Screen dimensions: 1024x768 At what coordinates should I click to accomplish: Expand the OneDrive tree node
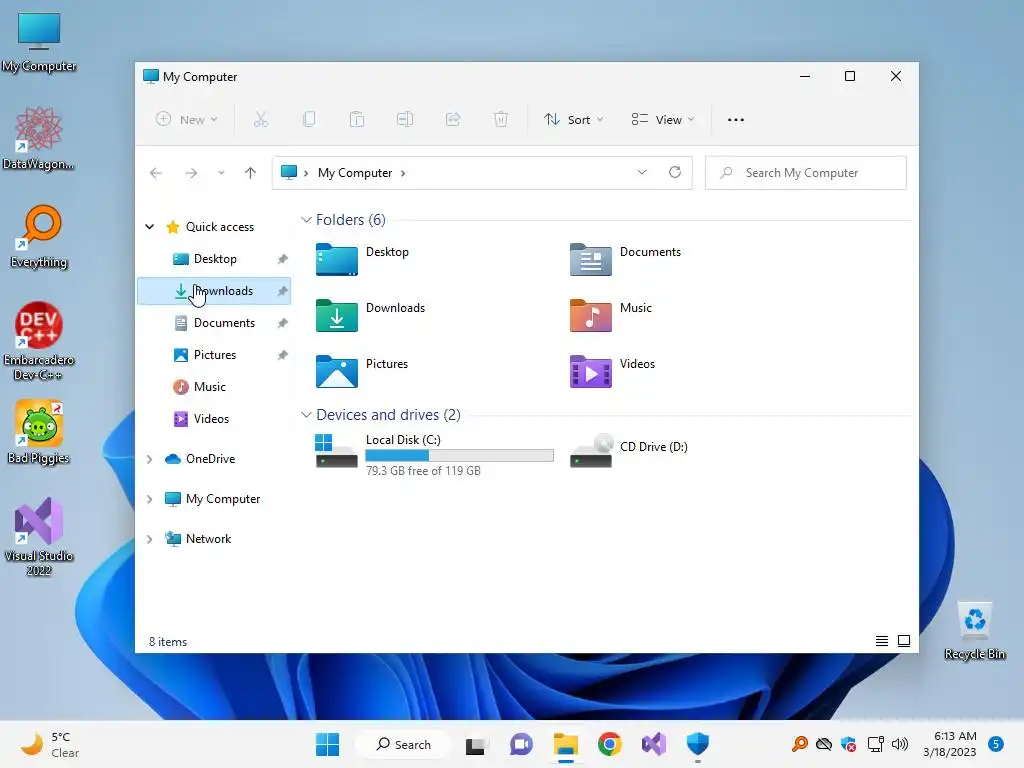coord(150,459)
